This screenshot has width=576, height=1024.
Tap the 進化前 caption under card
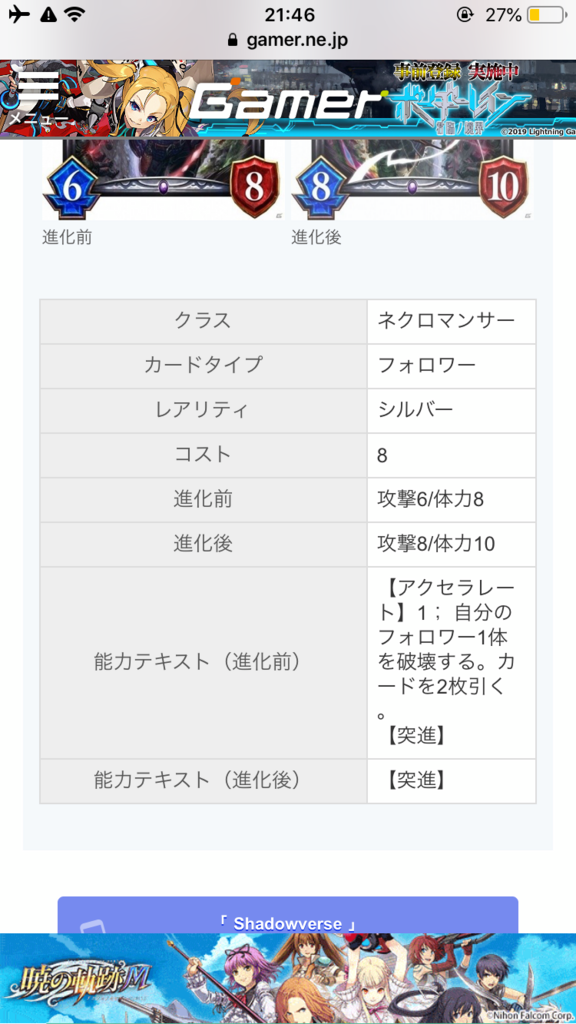[x=67, y=238]
